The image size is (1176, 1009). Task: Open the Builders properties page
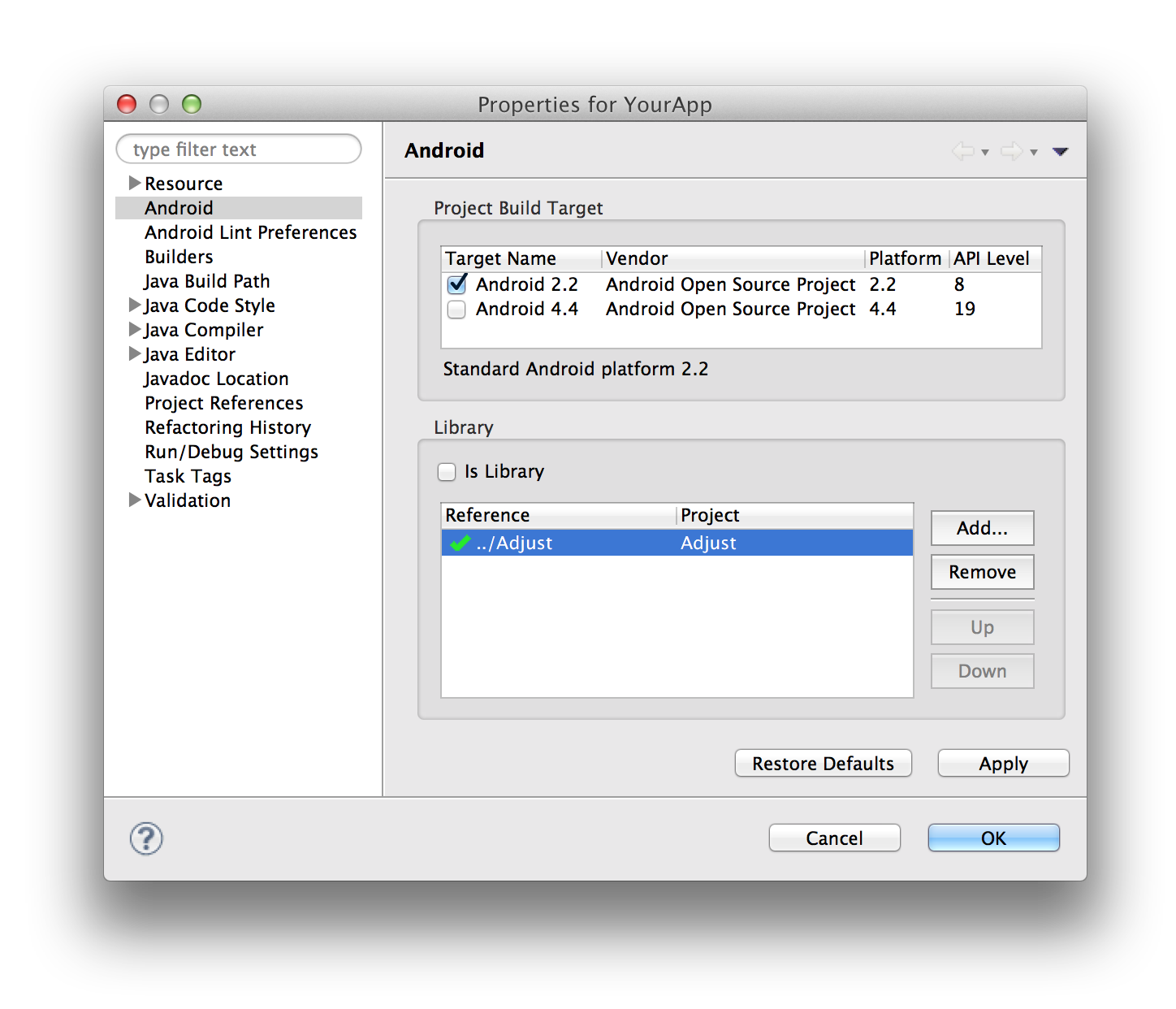point(179,257)
